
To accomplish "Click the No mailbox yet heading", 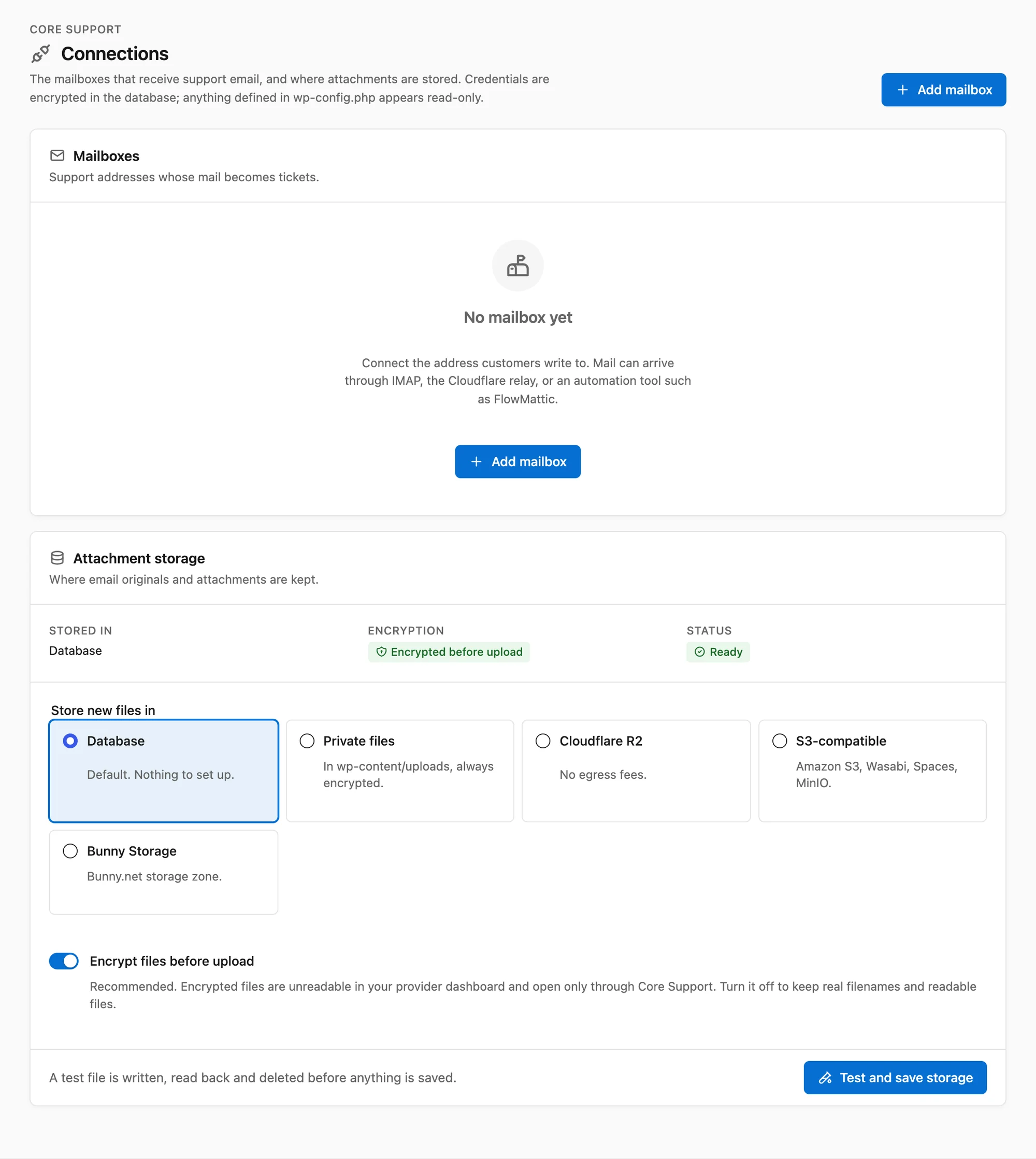I will [517, 317].
